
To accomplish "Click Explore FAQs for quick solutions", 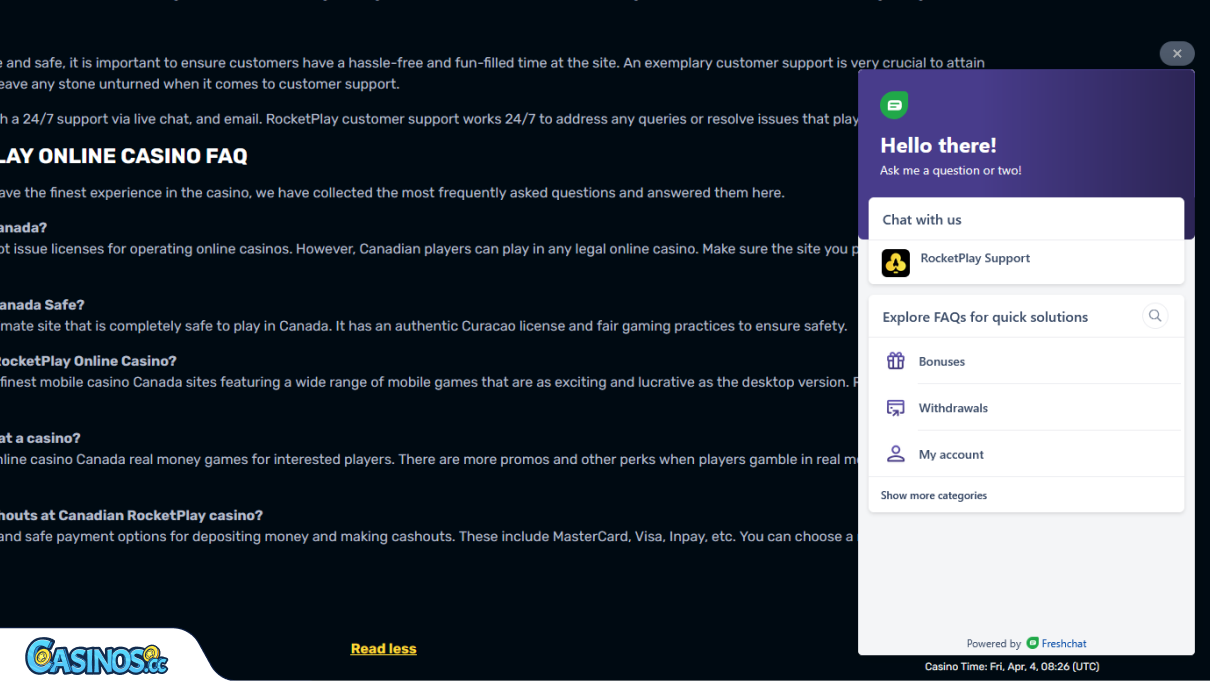I will click(985, 317).
